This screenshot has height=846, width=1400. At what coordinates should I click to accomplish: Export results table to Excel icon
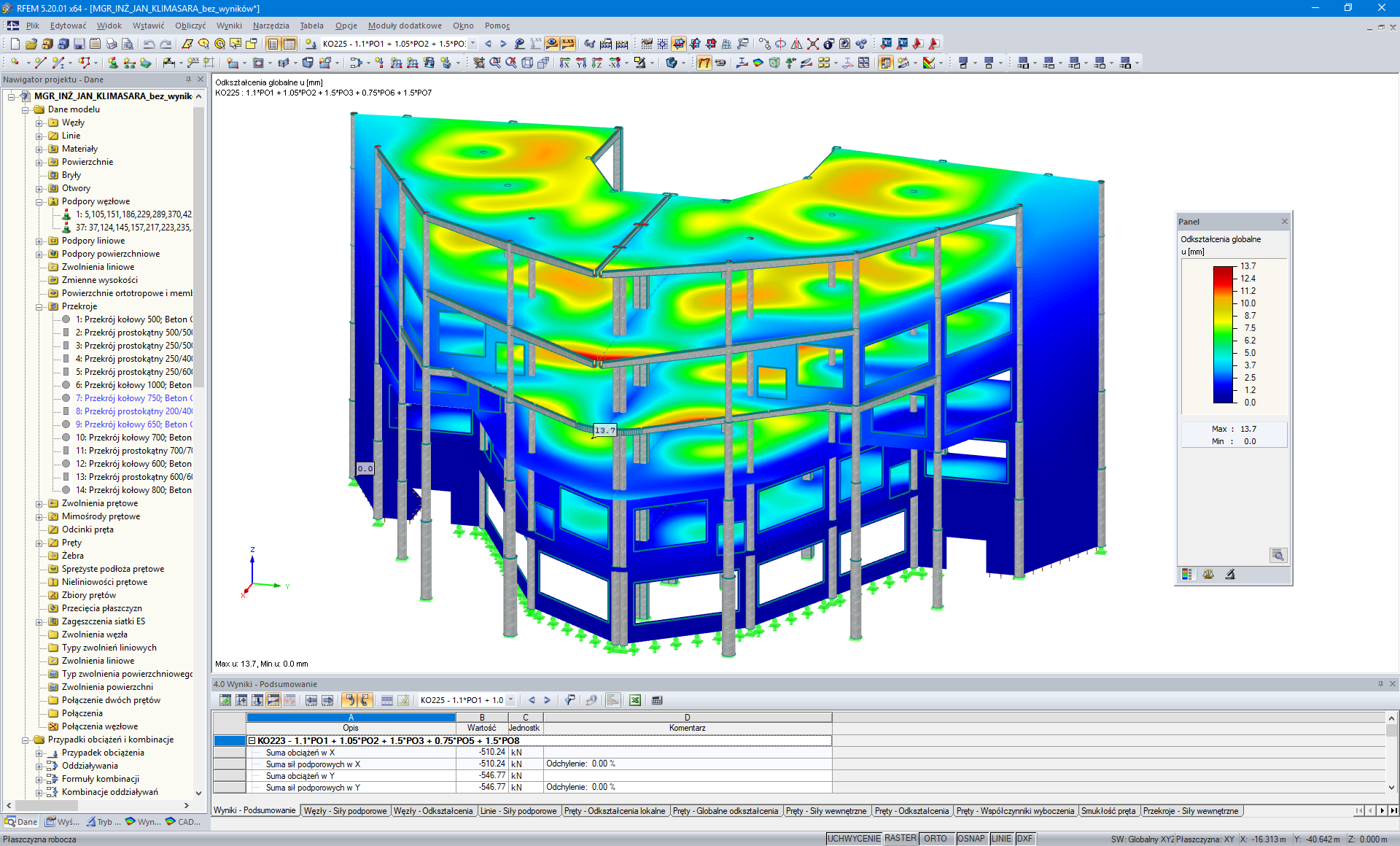(635, 700)
